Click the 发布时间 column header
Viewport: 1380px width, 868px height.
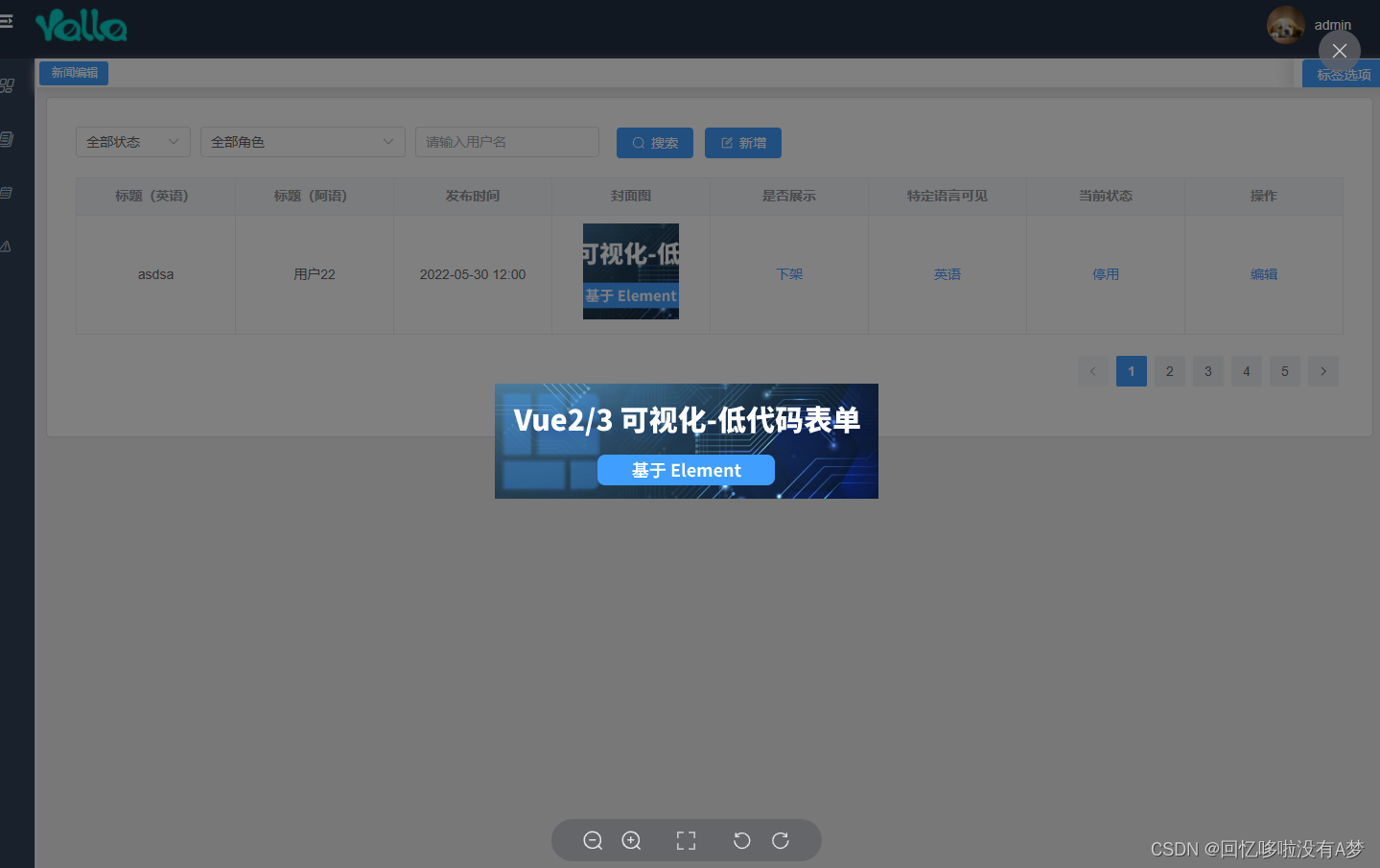click(473, 196)
